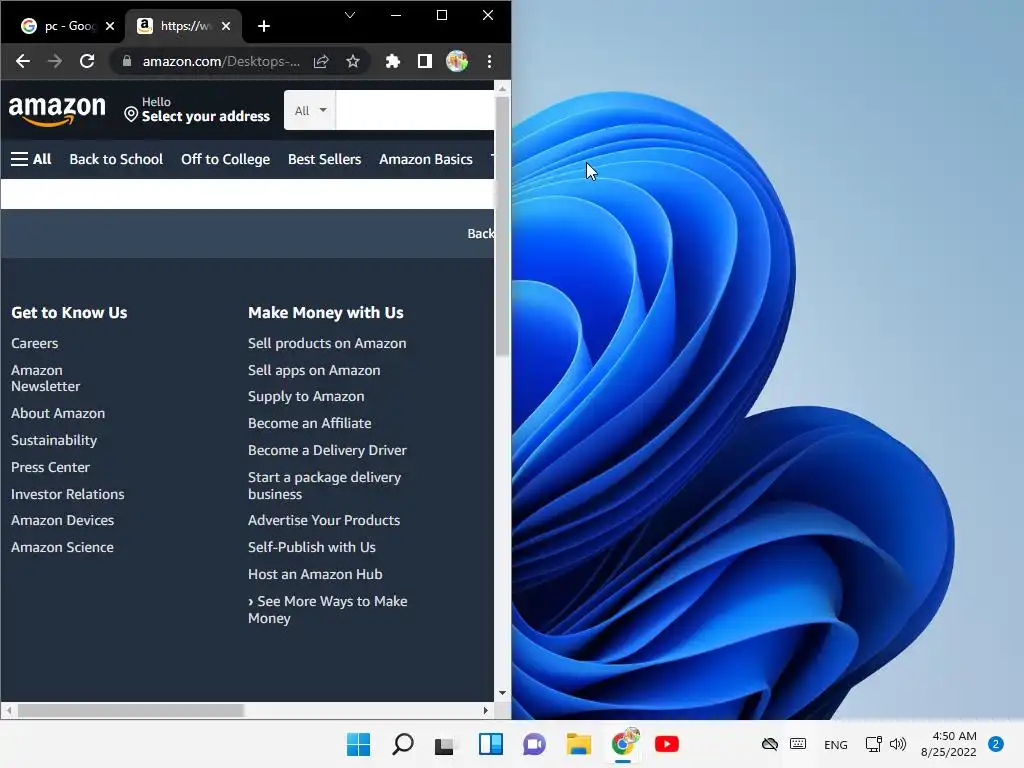Viewport: 1024px width, 768px height.
Task: Share this page from address bar
Action: [321, 61]
